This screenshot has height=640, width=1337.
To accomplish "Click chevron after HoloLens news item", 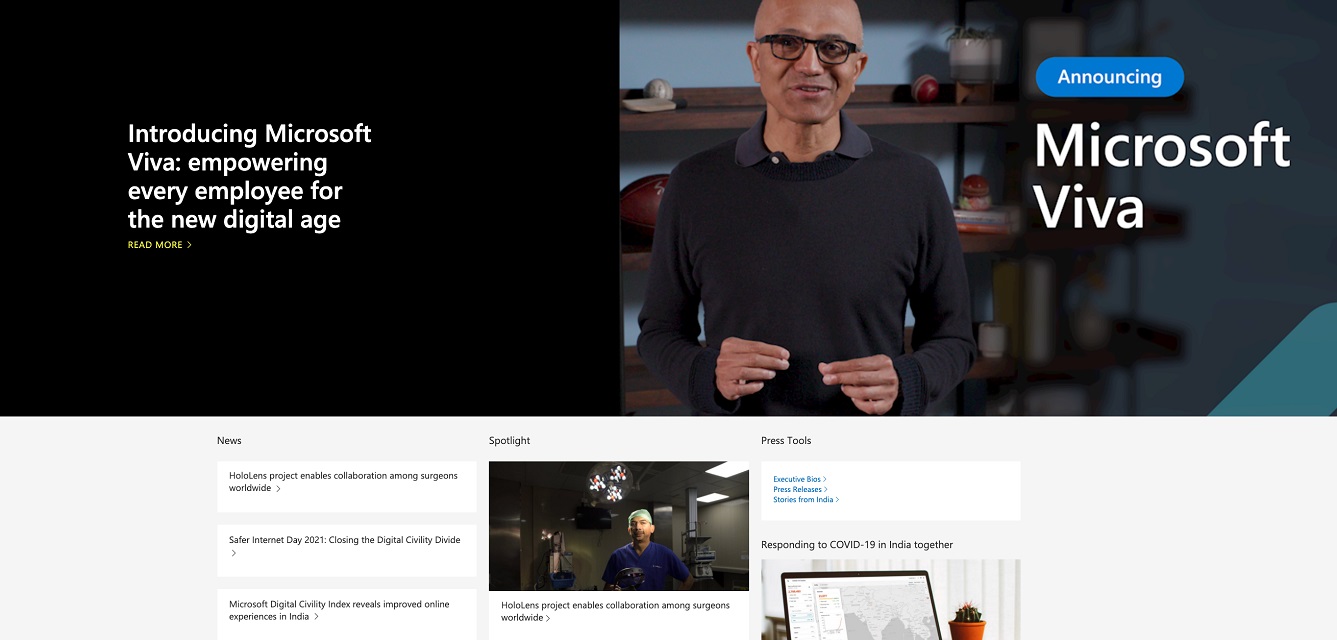I will point(278,489).
